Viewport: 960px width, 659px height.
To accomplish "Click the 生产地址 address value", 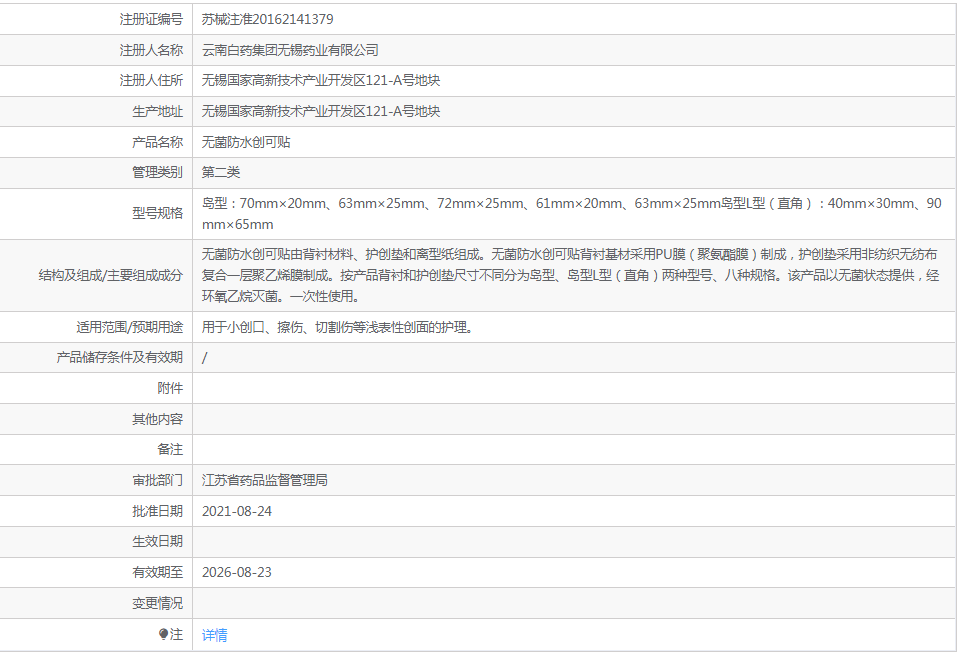I will click(320, 111).
